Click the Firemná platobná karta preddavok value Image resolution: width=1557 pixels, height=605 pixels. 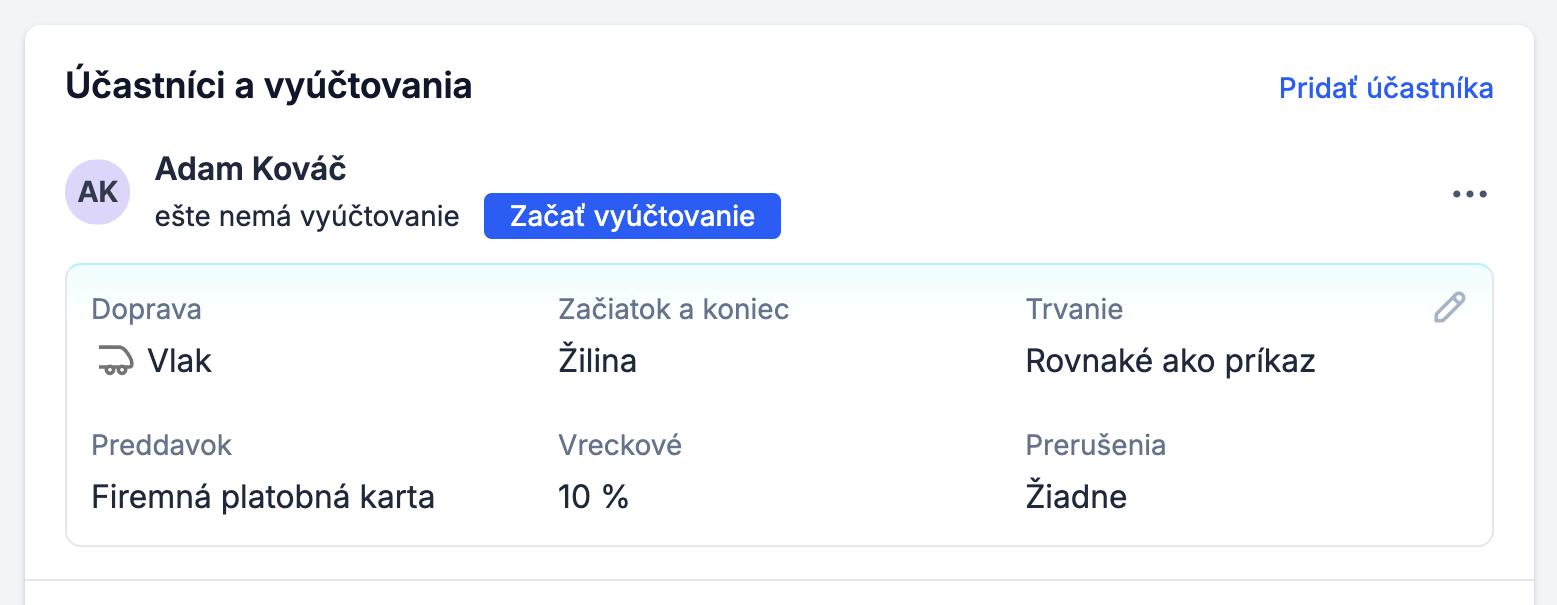(263, 496)
